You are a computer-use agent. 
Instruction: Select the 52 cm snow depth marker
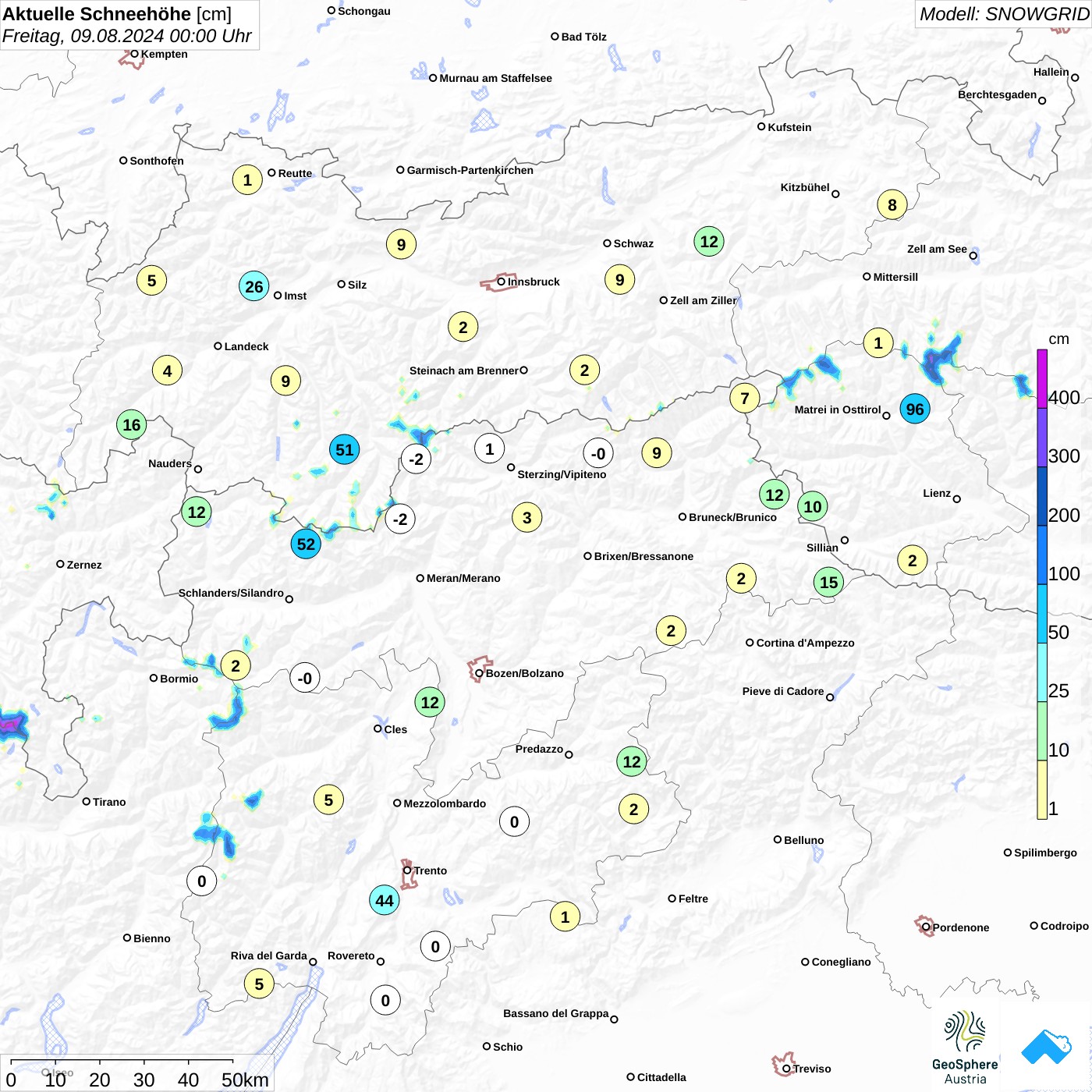coord(306,544)
